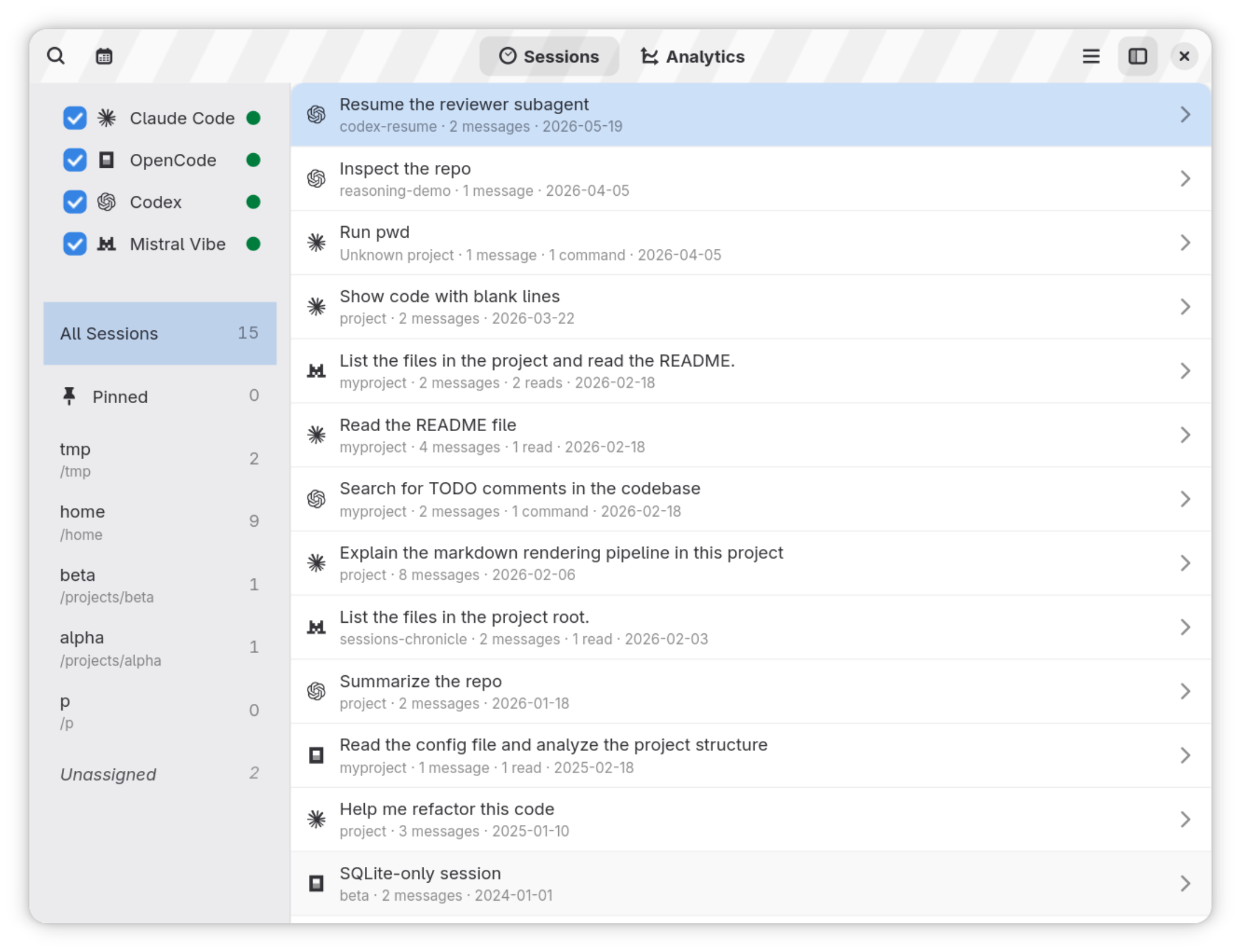Click the Claude icon beside 'Help me refactor this code'
The height and width of the screenshot is (952, 1240).
[x=316, y=820]
